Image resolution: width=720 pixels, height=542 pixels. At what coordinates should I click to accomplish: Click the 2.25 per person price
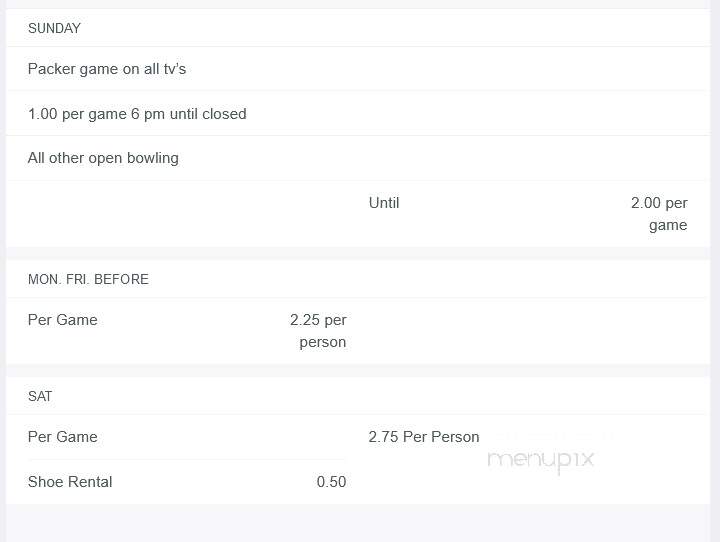(318, 331)
